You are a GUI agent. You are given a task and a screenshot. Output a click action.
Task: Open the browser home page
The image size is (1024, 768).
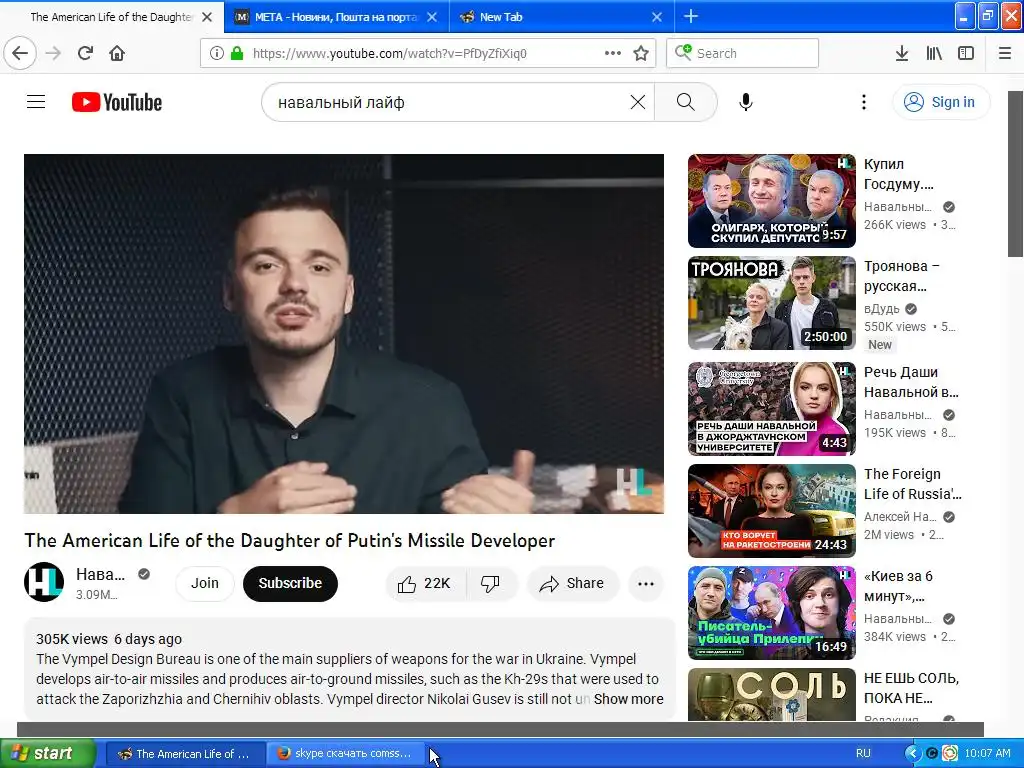point(117,53)
